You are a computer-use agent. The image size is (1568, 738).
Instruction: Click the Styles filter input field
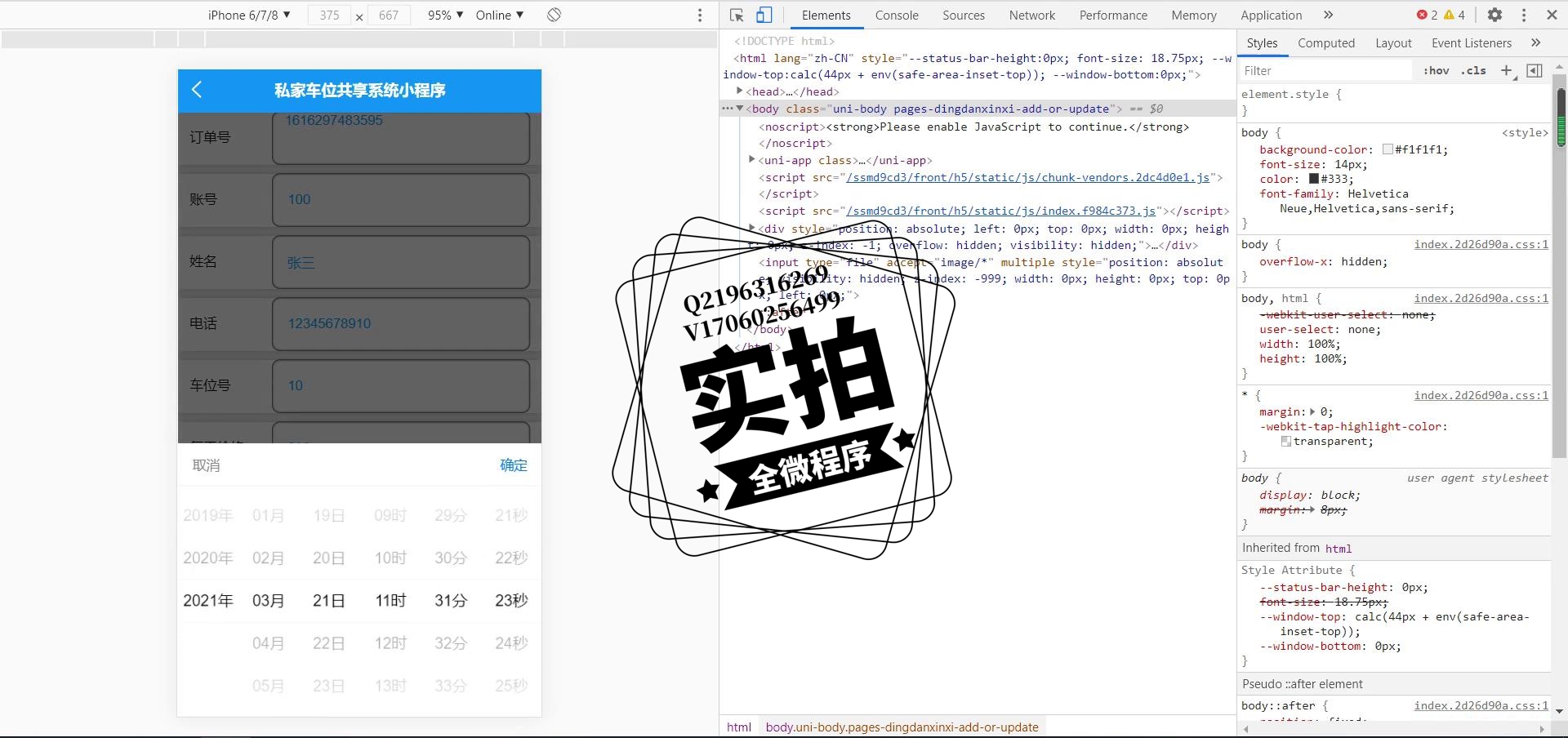coord(1326,71)
